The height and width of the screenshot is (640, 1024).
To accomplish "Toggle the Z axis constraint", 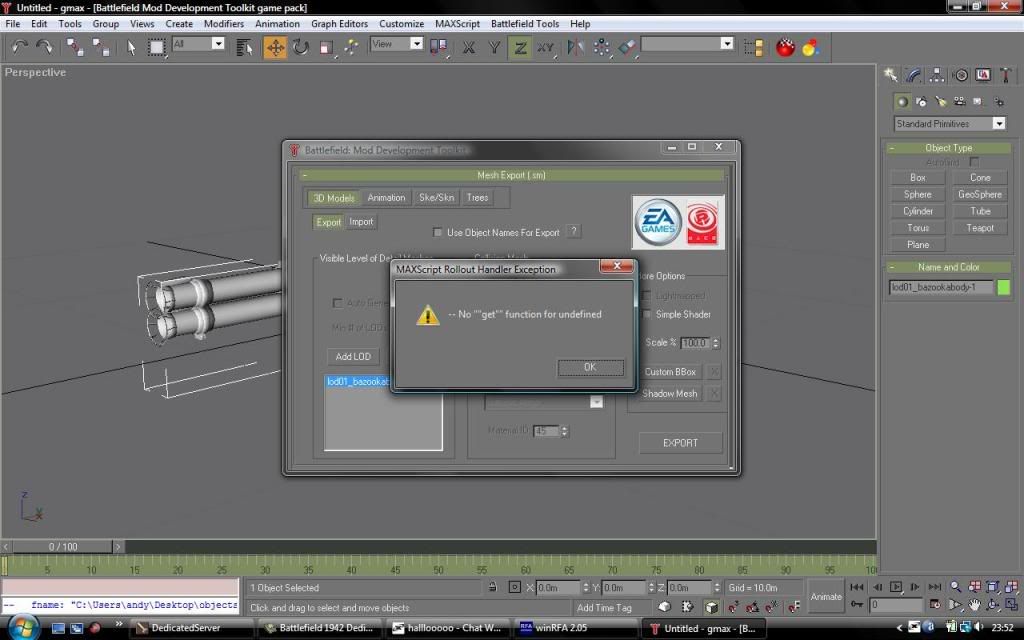I will pyautogui.click(x=520, y=47).
